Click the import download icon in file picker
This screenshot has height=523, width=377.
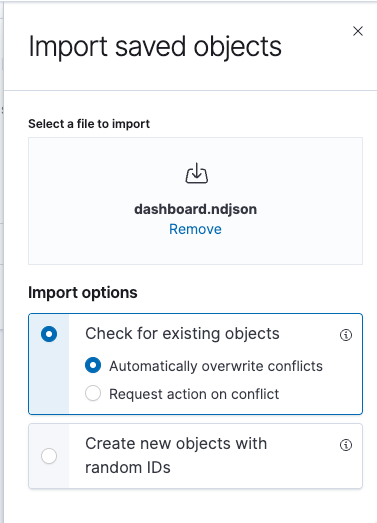197,173
